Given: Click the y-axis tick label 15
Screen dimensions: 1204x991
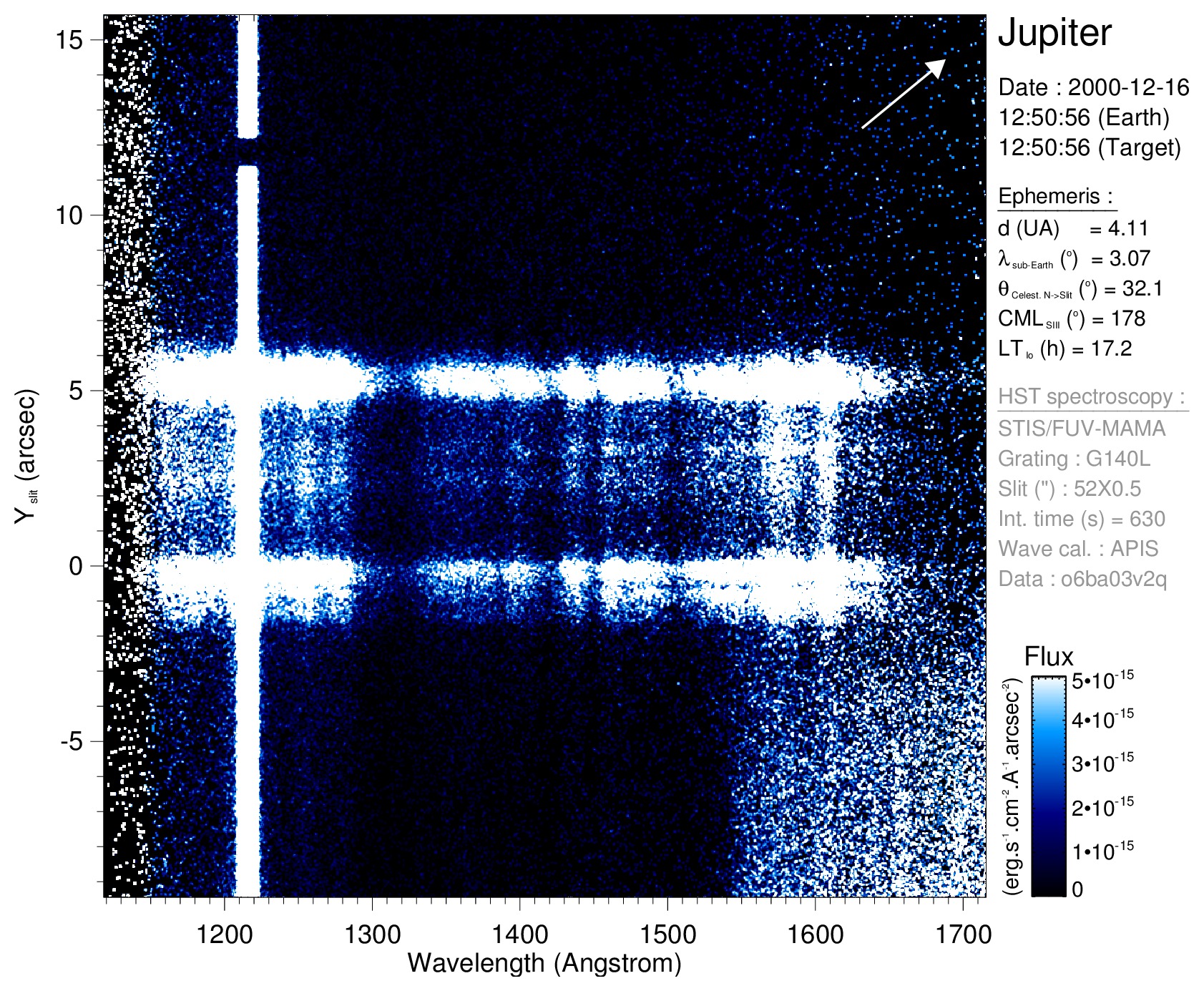Looking at the screenshot, I should pos(69,39).
